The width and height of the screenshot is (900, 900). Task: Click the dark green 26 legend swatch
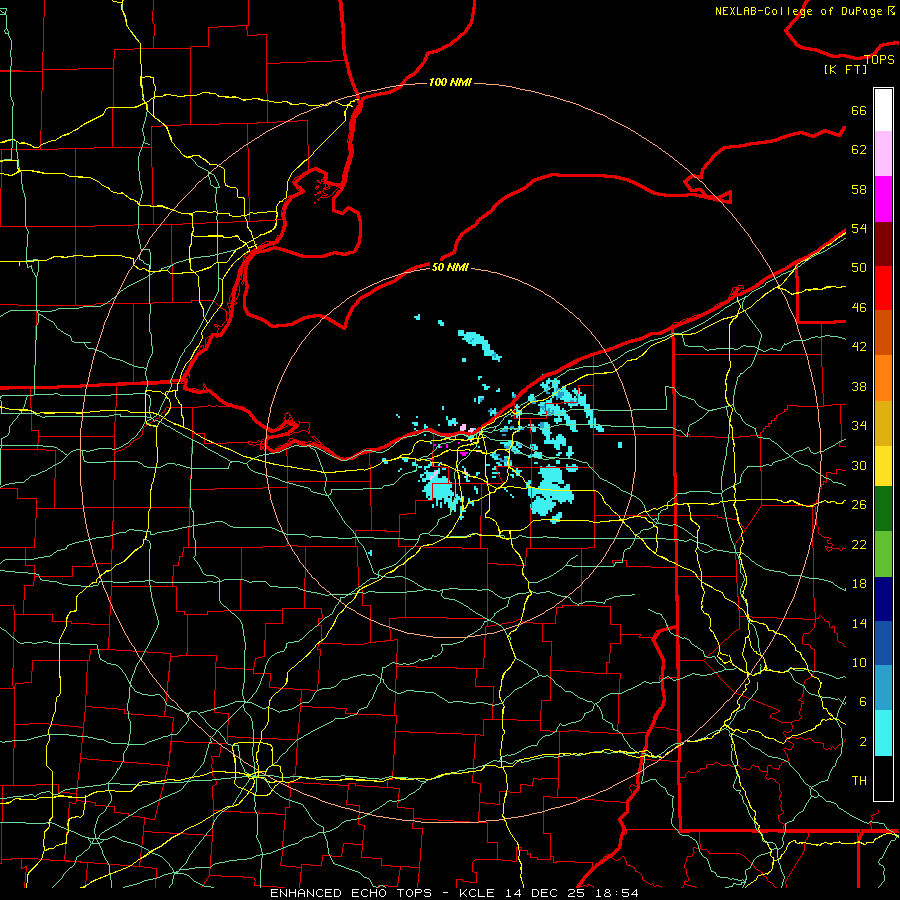click(883, 509)
